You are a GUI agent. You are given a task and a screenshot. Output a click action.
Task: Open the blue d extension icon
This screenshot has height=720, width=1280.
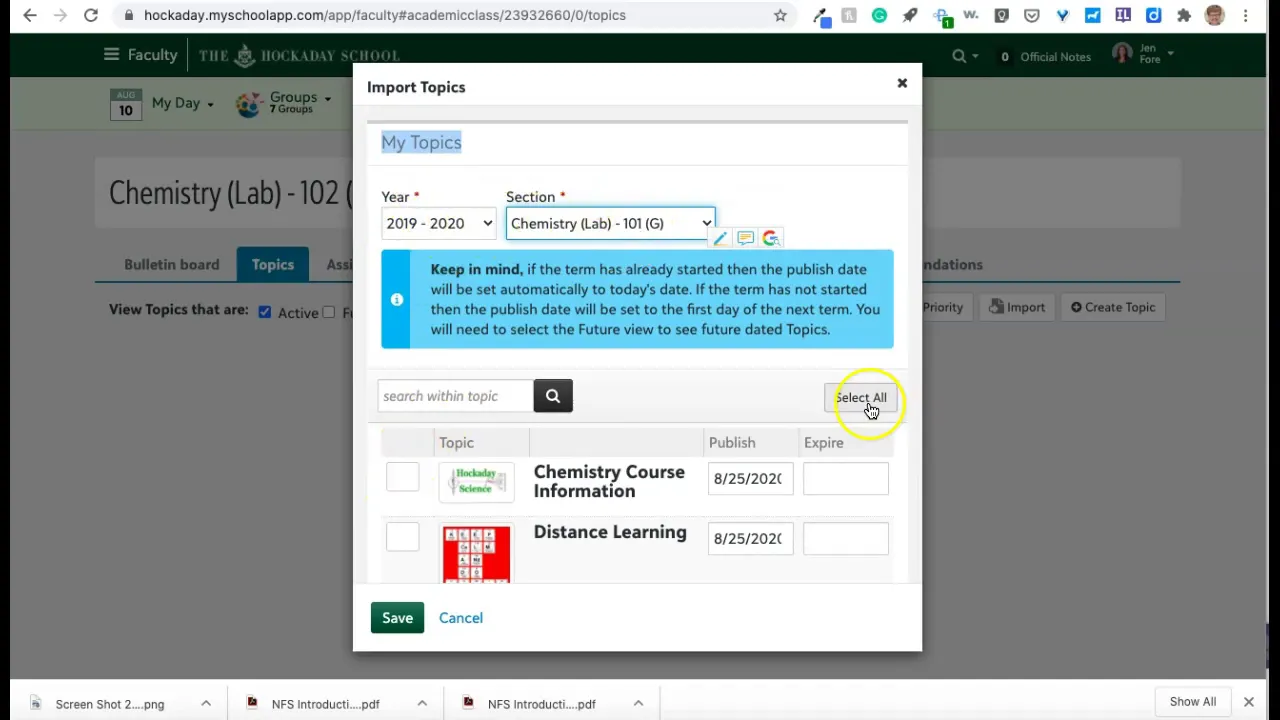[x=1153, y=15]
